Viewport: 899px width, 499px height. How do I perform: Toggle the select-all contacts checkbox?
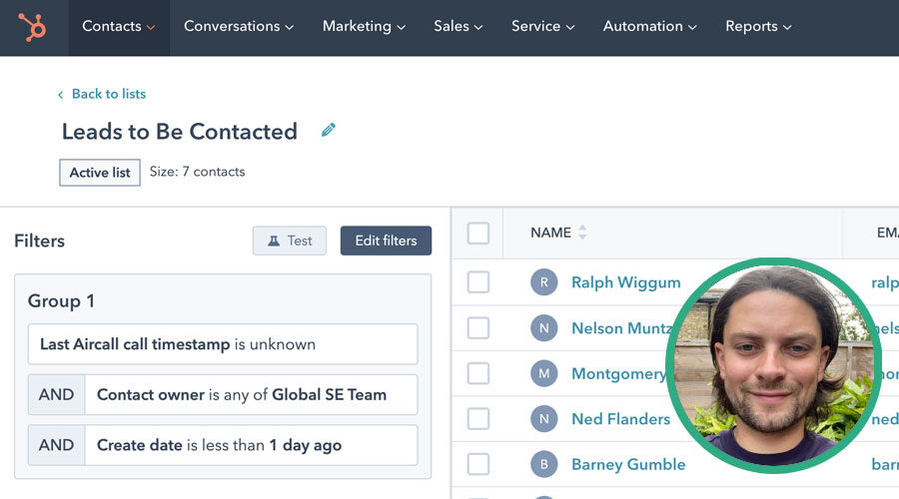click(478, 233)
